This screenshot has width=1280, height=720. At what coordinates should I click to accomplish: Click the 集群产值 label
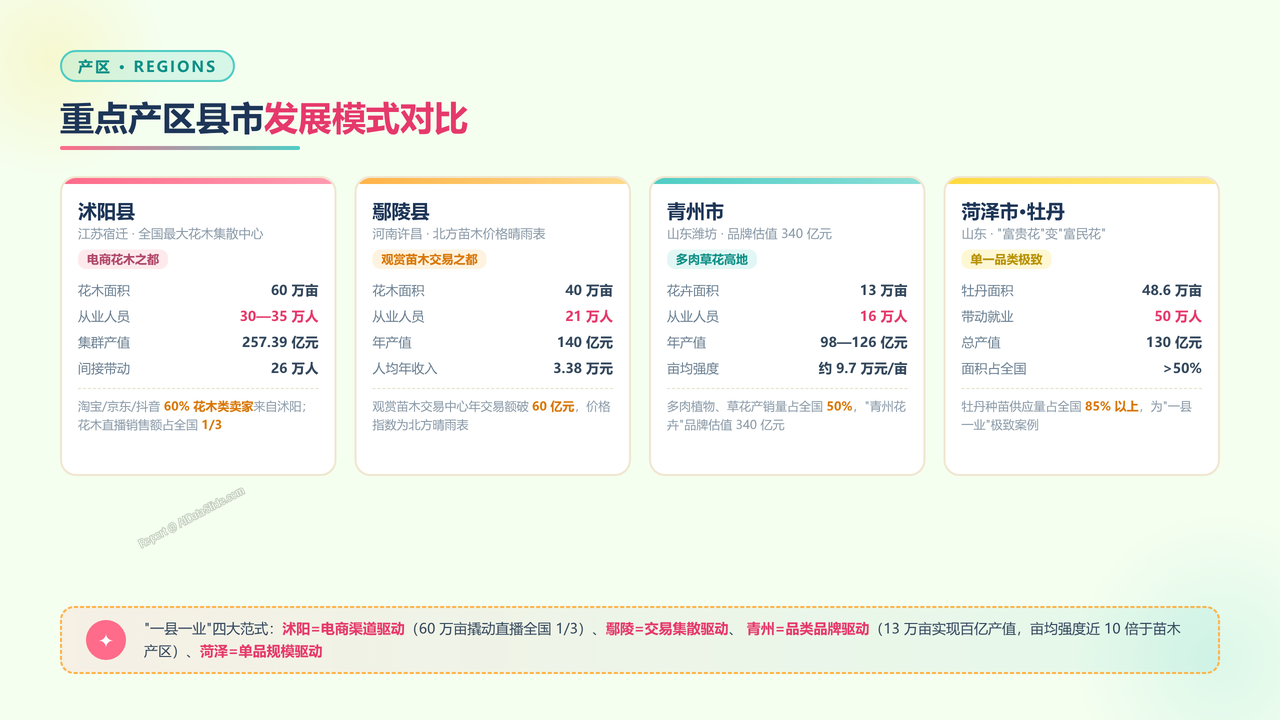tap(104, 342)
